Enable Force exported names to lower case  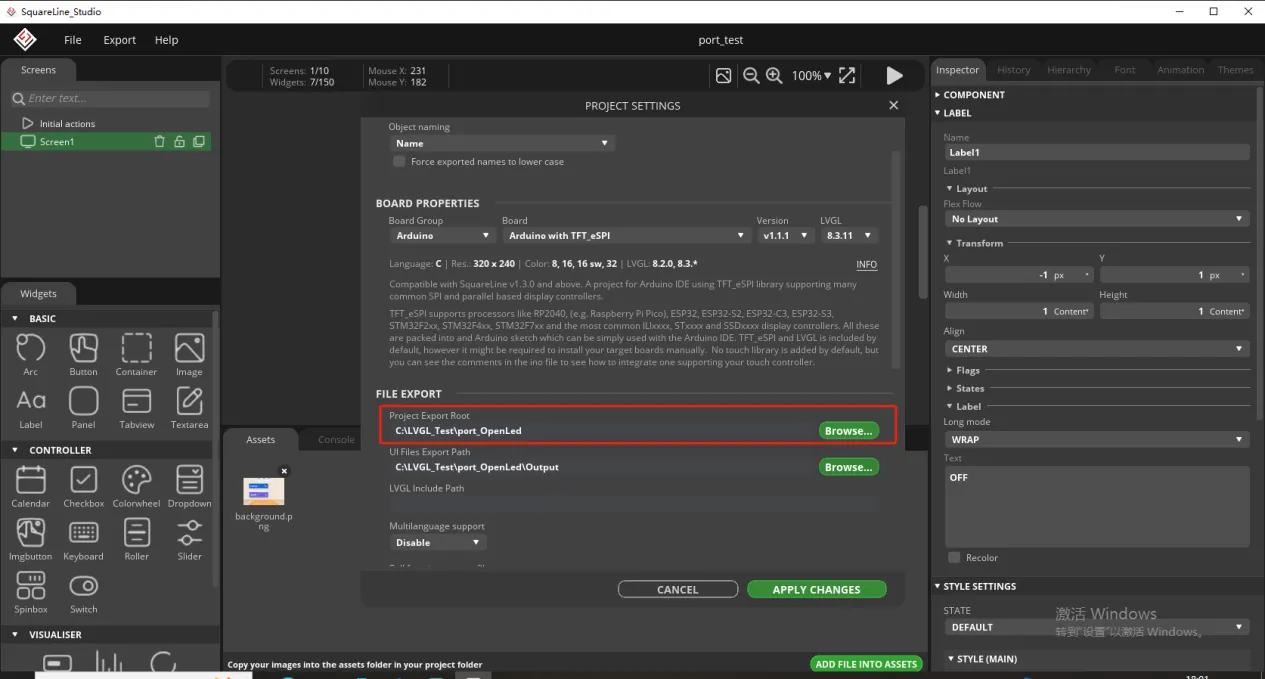399,161
